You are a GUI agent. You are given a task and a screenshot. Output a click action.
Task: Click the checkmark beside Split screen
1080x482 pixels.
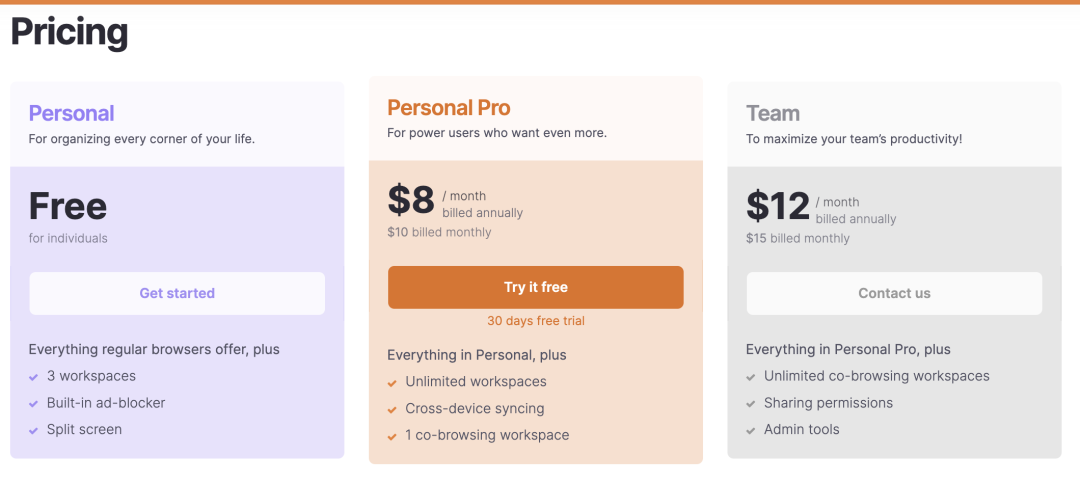(x=33, y=430)
